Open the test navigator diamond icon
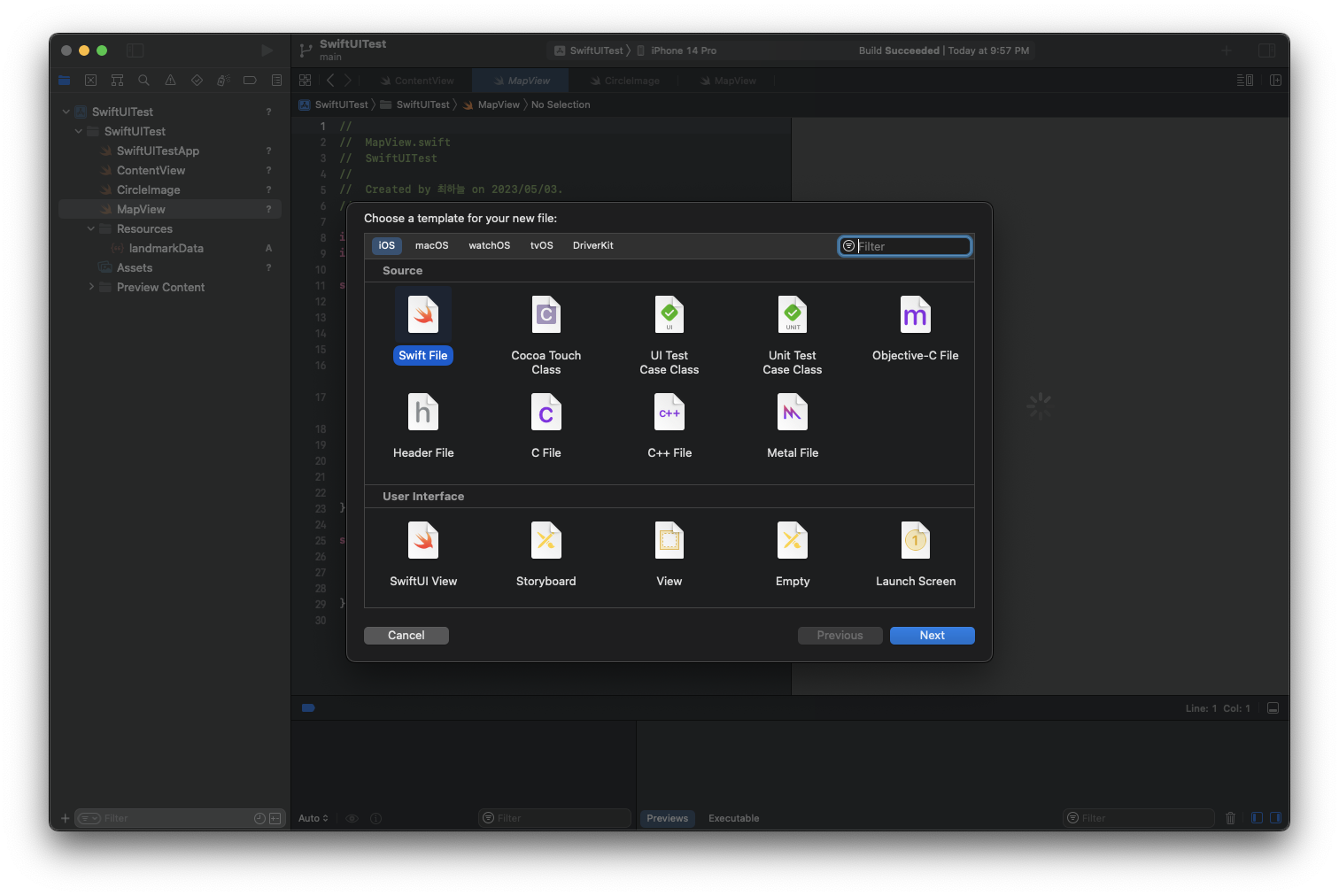Viewport: 1339px width, 896px height. point(197,80)
